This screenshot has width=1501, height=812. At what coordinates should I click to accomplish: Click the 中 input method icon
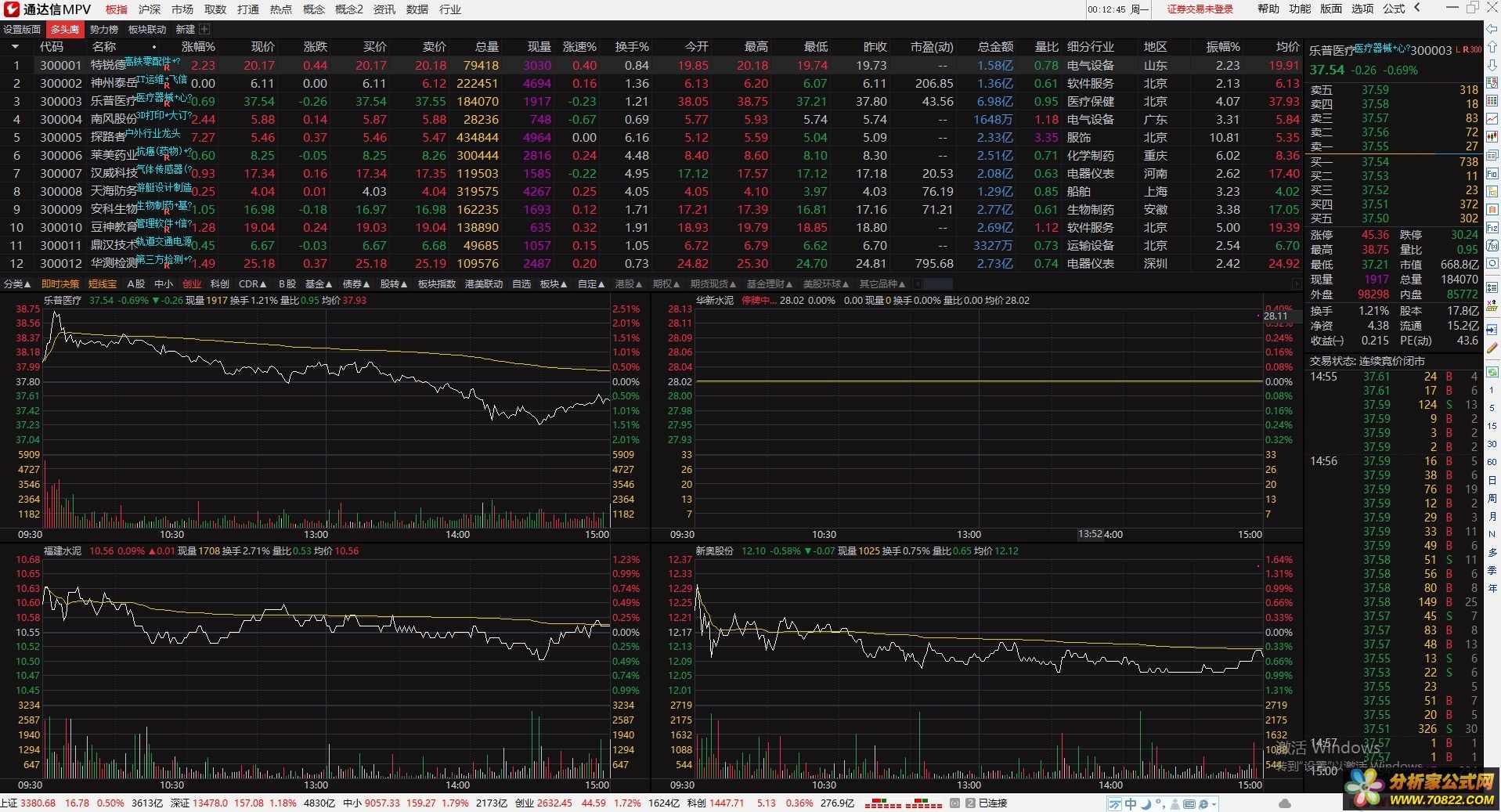coord(1131,804)
